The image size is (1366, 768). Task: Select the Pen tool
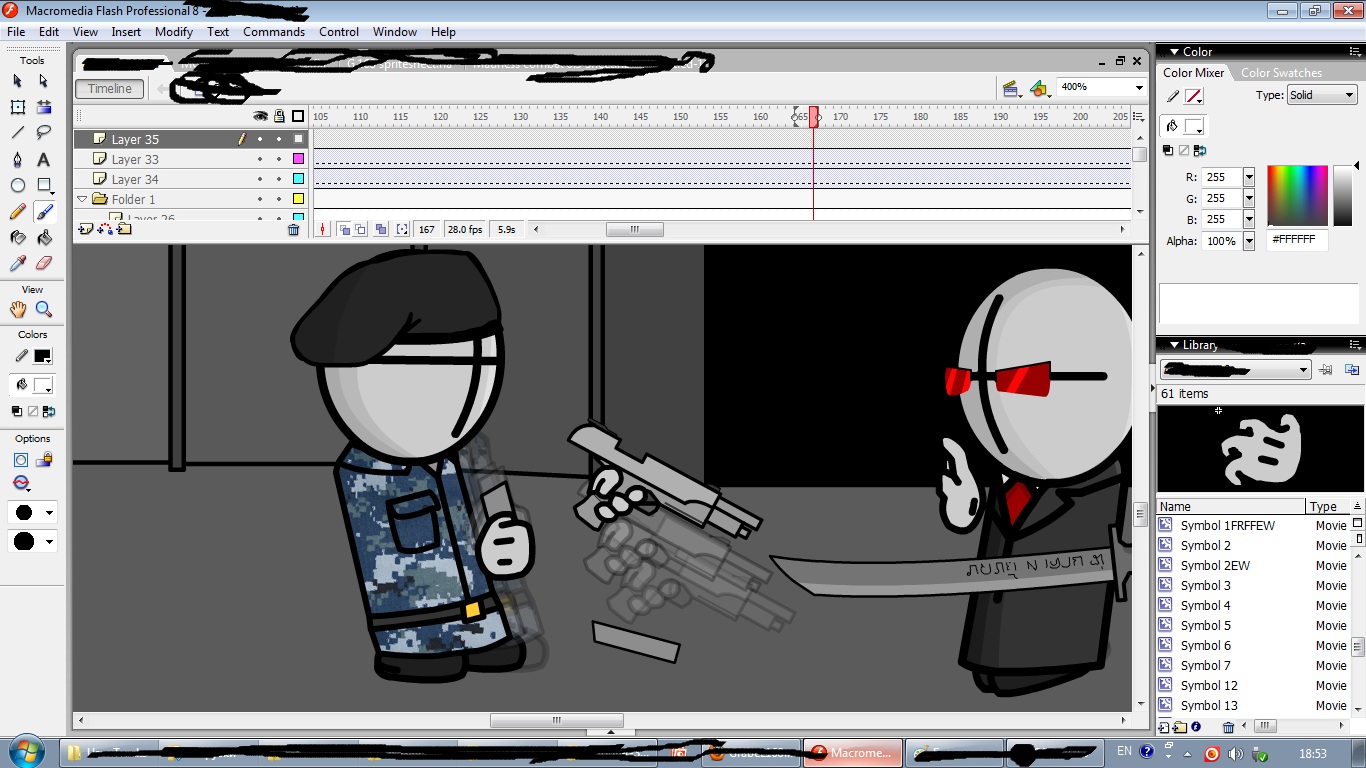(x=18, y=159)
